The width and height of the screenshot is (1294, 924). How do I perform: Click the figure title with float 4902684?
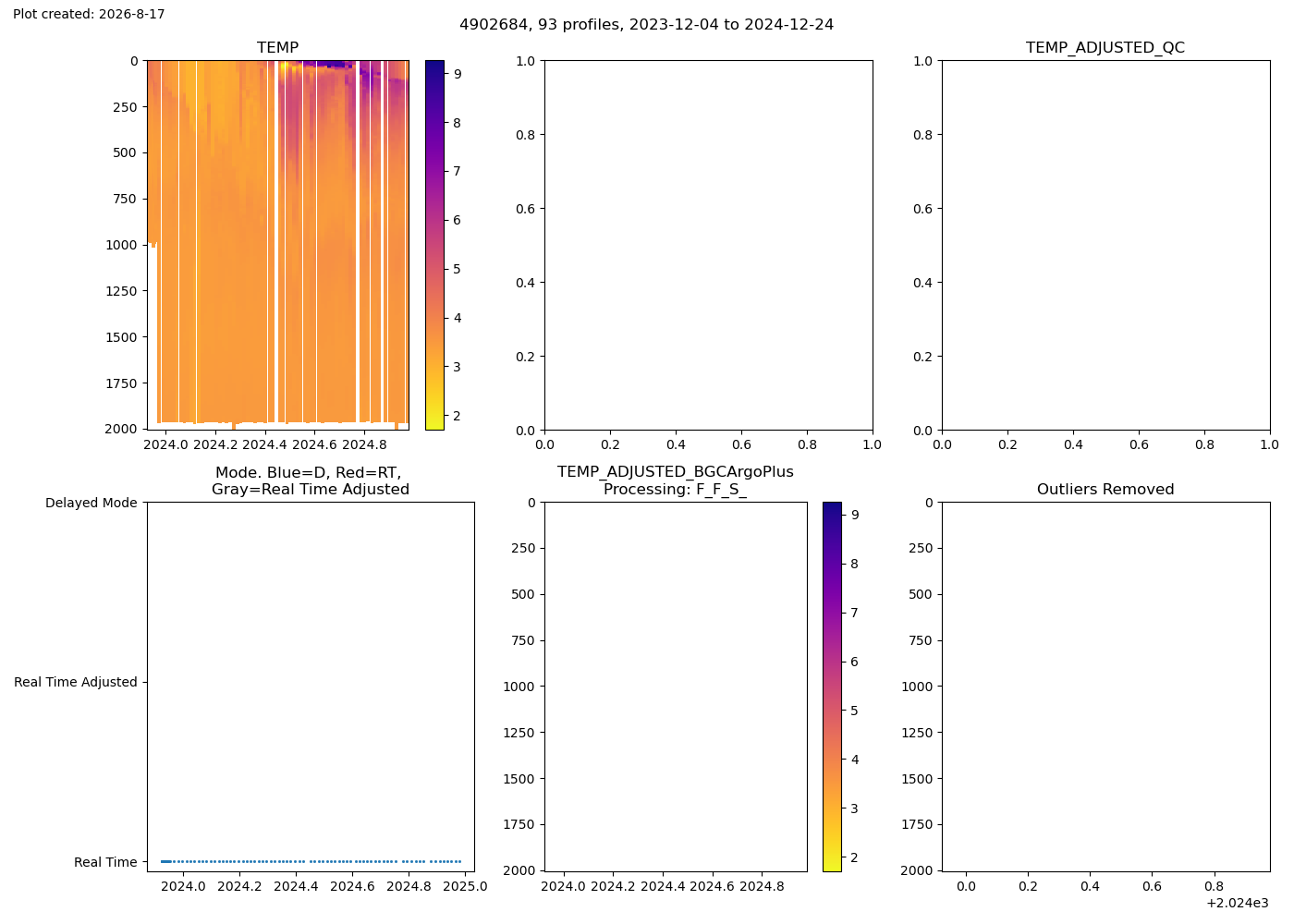pyautogui.click(x=647, y=24)
